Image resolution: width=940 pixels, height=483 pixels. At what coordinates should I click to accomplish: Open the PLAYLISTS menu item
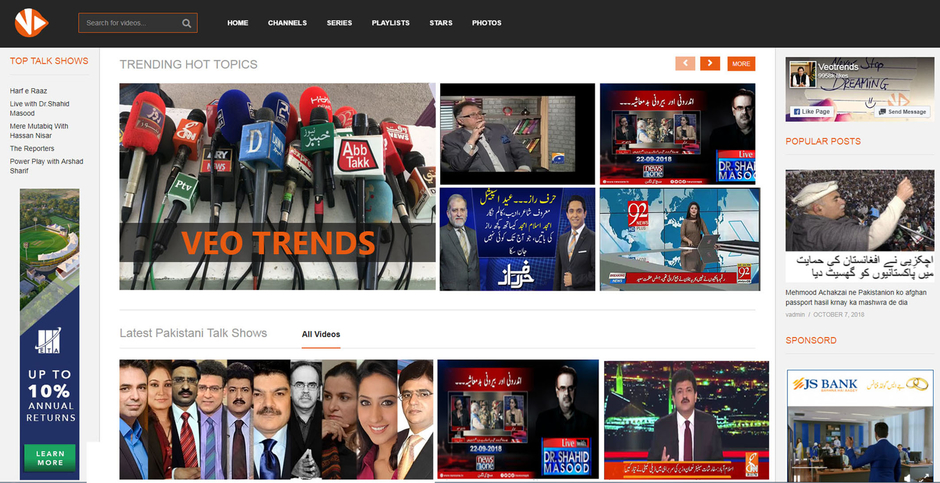(390, 23)
